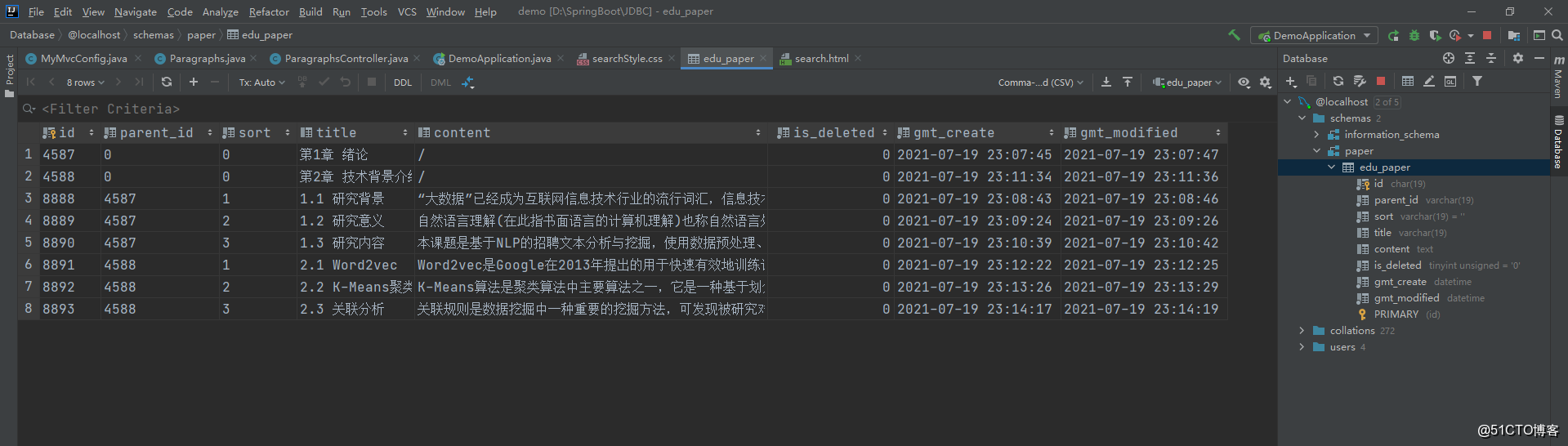Open the Tx: Auto transaction mode dropdown
This screenshot has width=1568, height=446.
(x=261, y=82)
